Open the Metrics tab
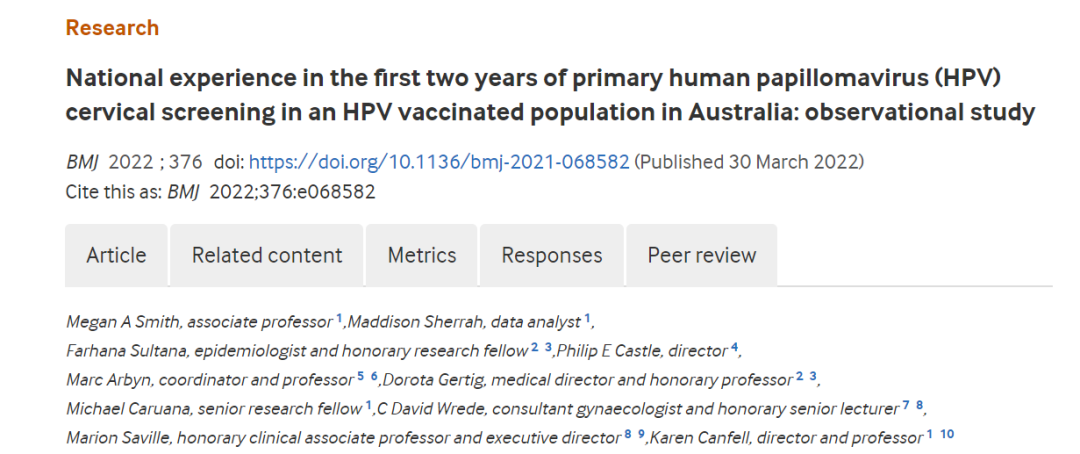This screenshot has width=1080, height=454. 422,255
